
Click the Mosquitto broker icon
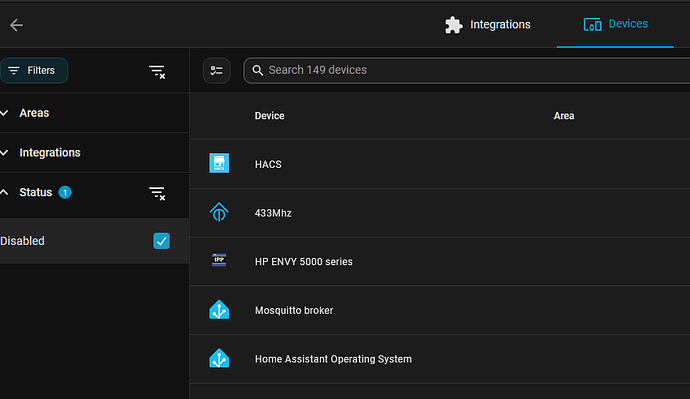(219, 310)
